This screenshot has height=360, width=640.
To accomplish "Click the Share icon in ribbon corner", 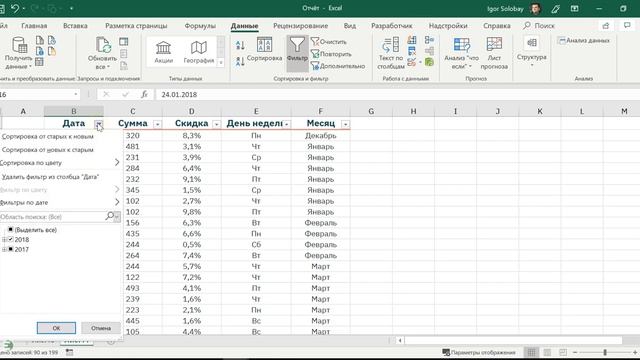I will coord(606,26).
